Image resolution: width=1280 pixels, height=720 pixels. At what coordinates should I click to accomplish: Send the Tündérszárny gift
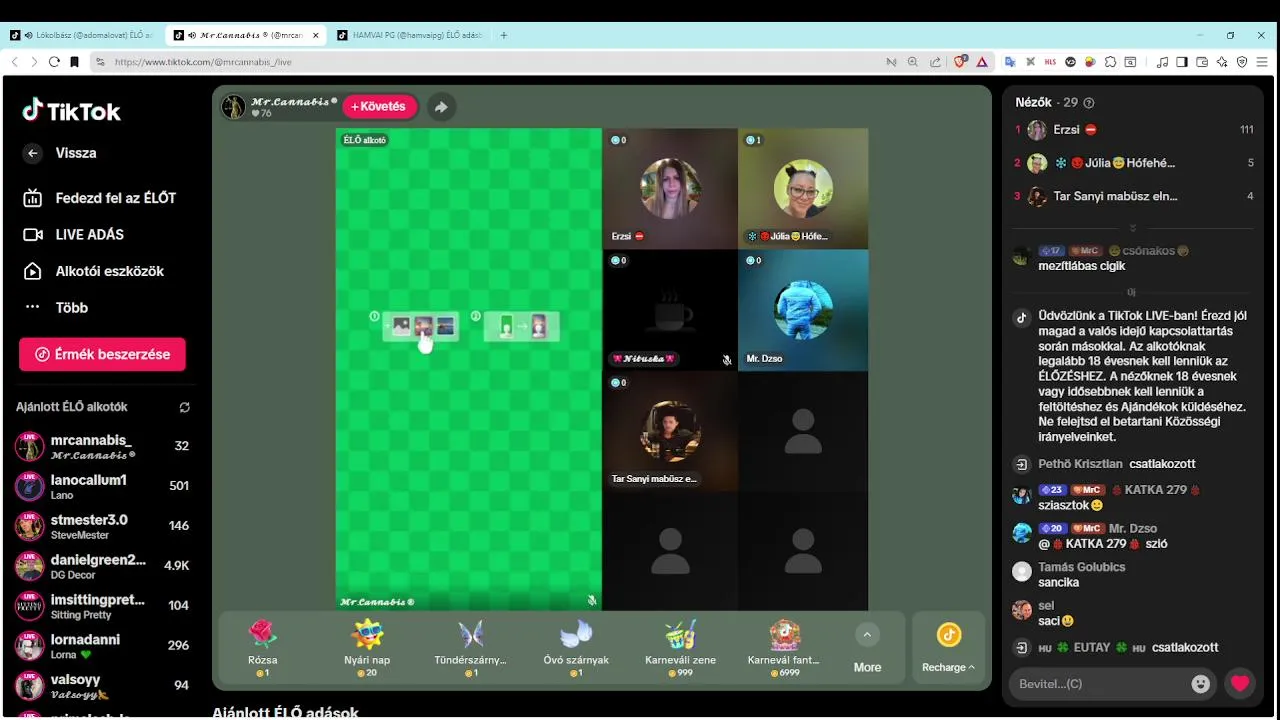[470, 647]
